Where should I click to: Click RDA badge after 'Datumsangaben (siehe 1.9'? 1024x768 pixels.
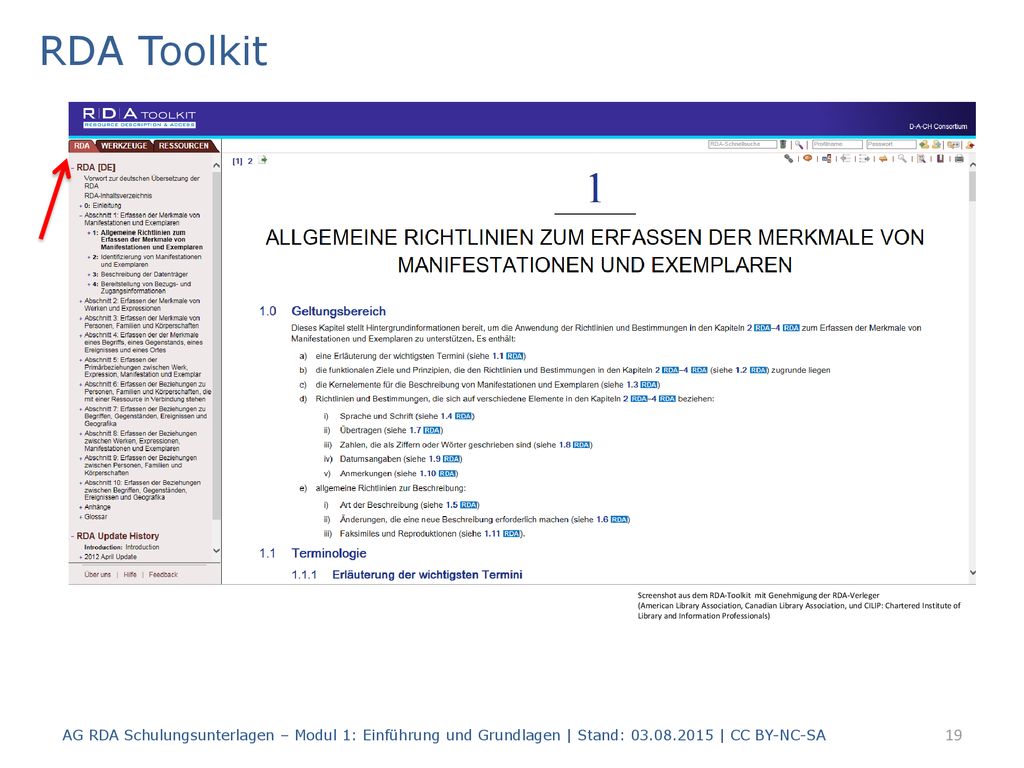pos(451,459)
